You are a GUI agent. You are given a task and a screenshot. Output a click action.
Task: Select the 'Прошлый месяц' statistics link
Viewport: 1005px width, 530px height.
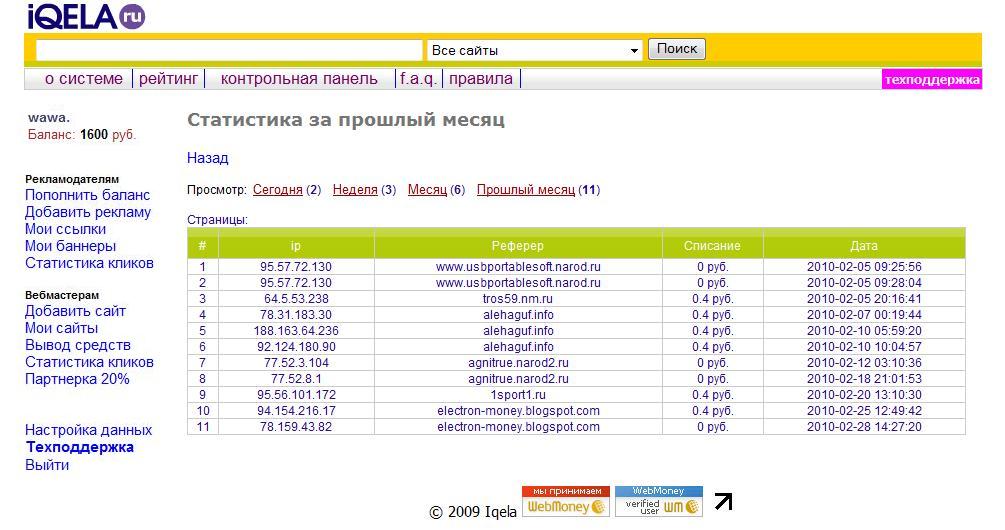[x=525, y=190]
